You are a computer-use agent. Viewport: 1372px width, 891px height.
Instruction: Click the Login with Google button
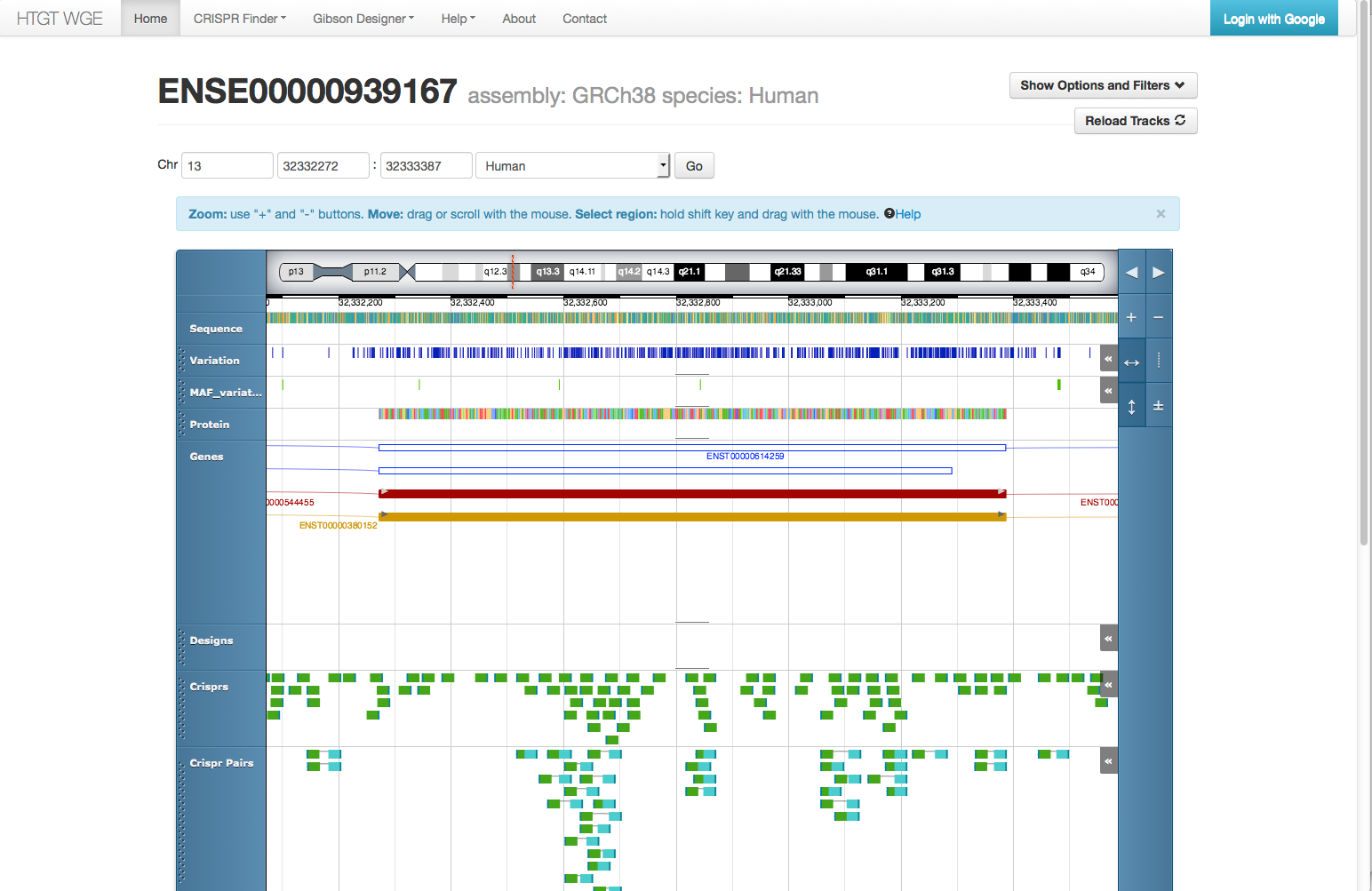click(x=1273, y=19)
